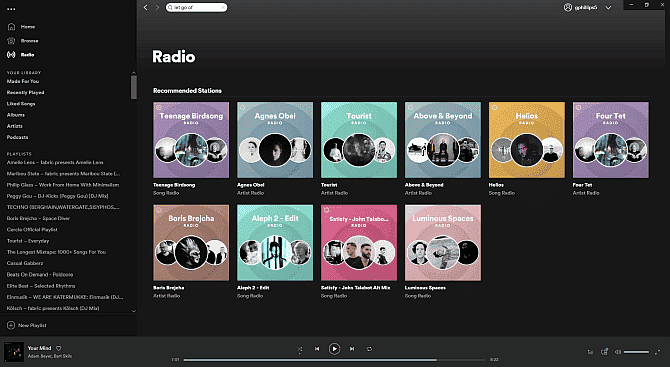Open Elite Beat – Selected Rhythms playlist
Viewport: 670px width, 367px height.
(x=41, y=286)
